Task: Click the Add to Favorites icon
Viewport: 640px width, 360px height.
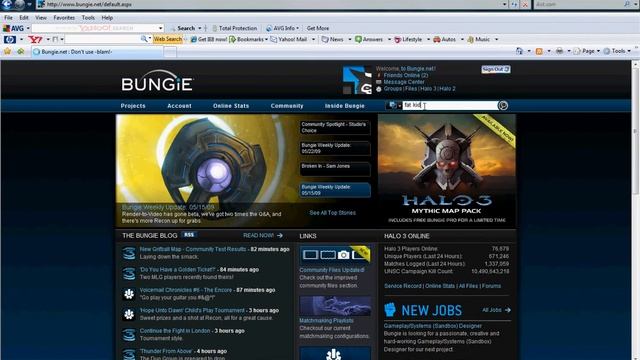Action: (x=20, y=51)
